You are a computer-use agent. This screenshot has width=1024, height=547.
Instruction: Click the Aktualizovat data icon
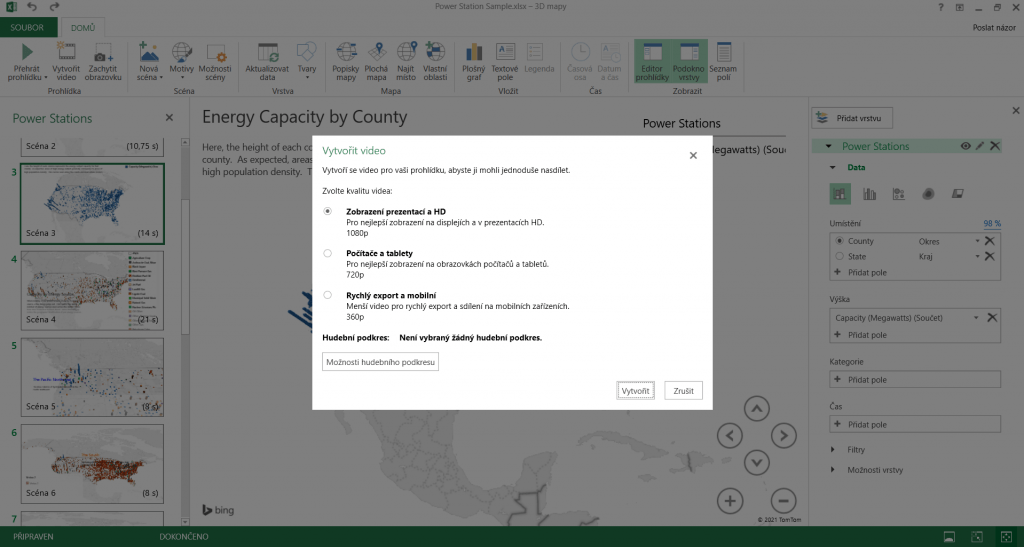[267, 53]
